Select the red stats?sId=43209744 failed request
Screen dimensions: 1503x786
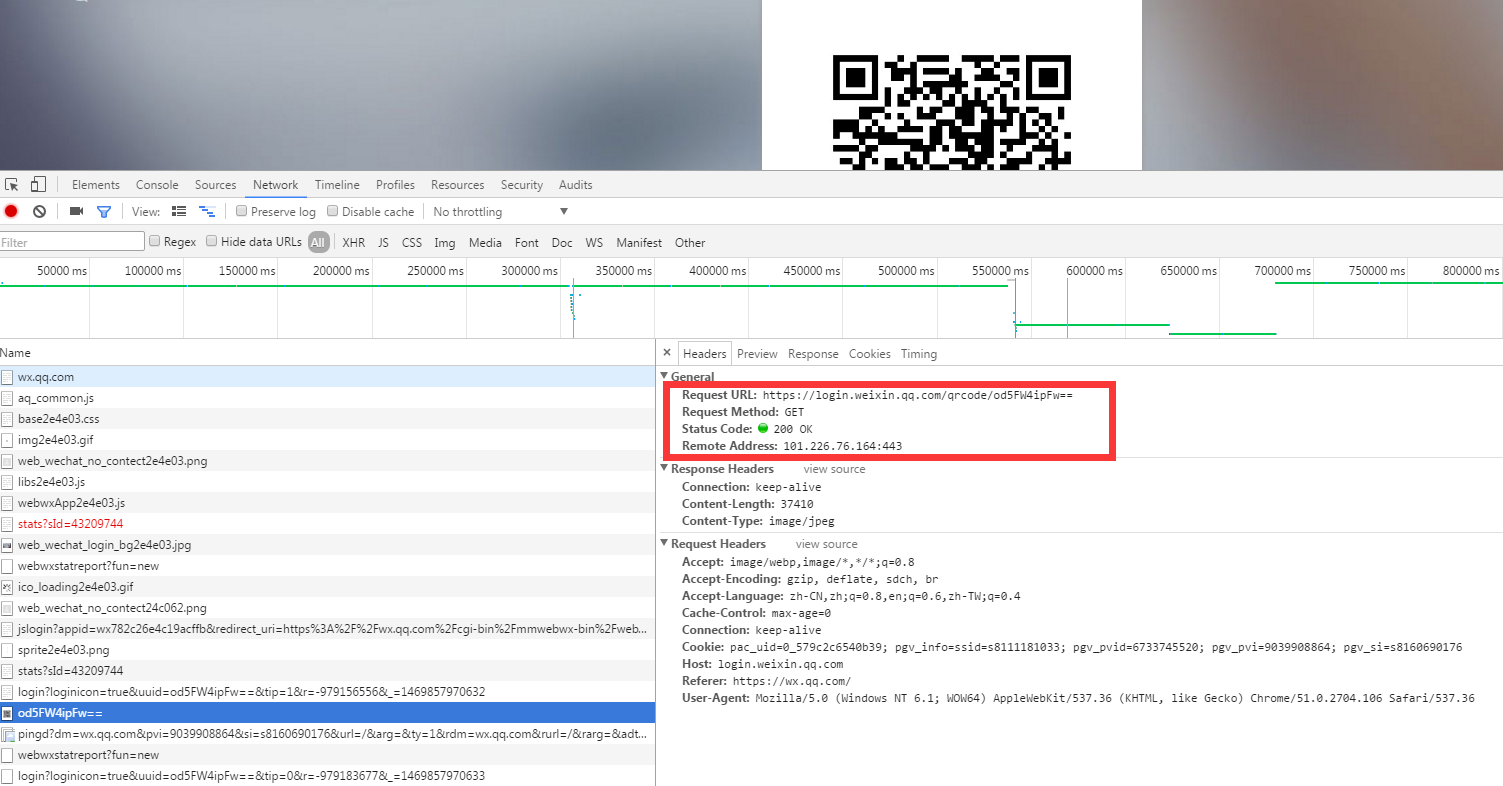(327, 524)
